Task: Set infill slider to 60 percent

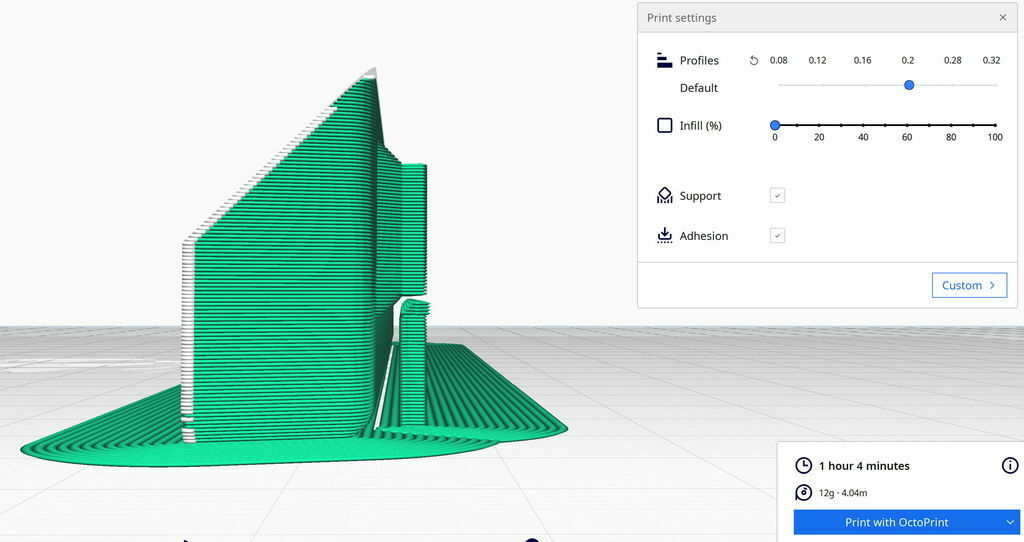Action: [x=907, y=125]
